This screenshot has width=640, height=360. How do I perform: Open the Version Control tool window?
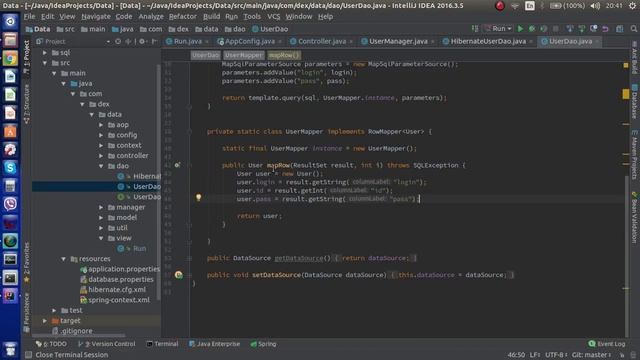[x=107, y=344]
